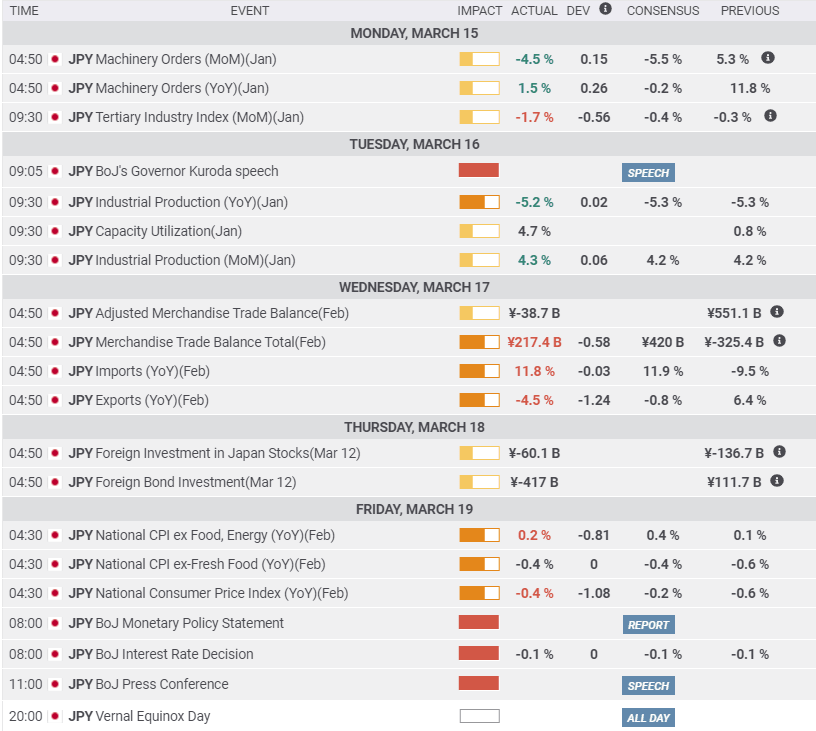
Task: Click empty impact bar for Vernal Equinox Day
Action: pyautogui.click(x=479, y=716)
